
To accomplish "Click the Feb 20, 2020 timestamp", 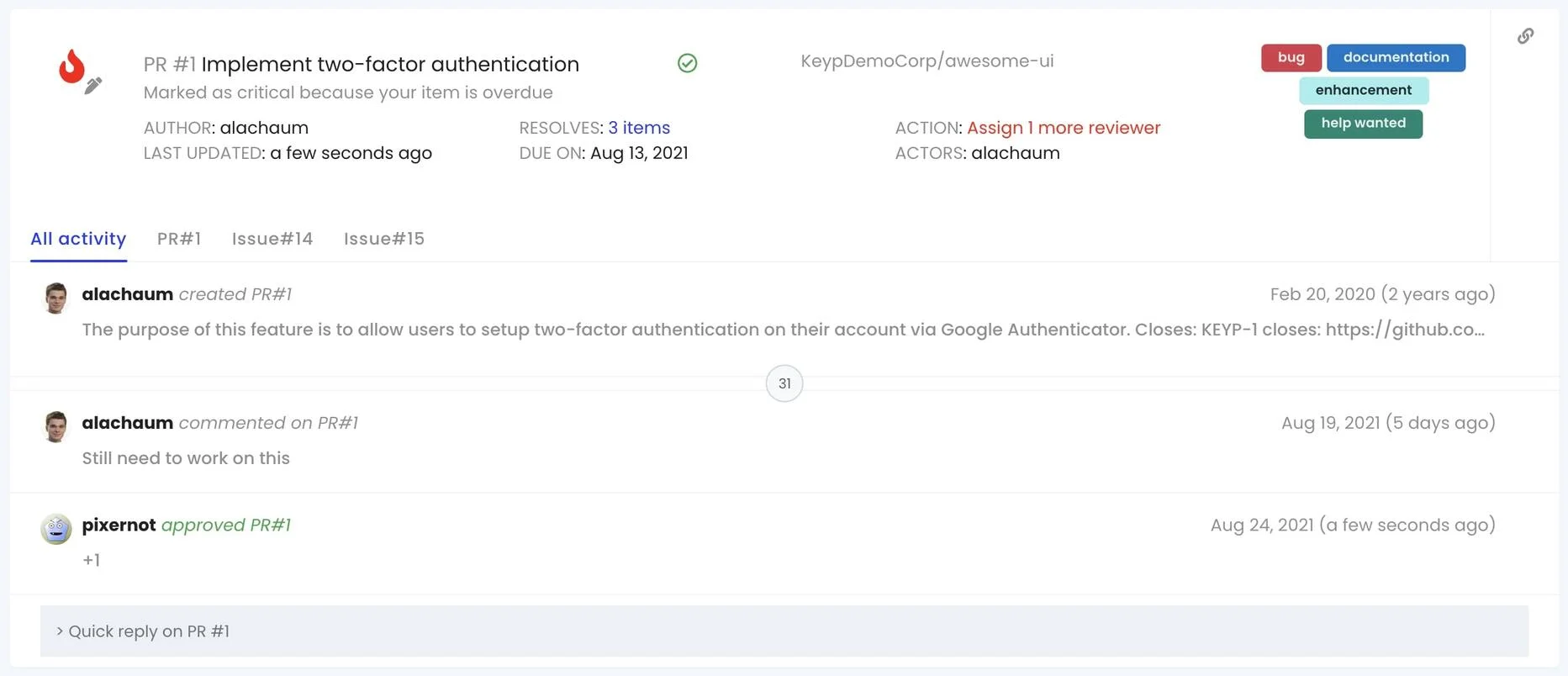I will click(x=1382, y=294).
